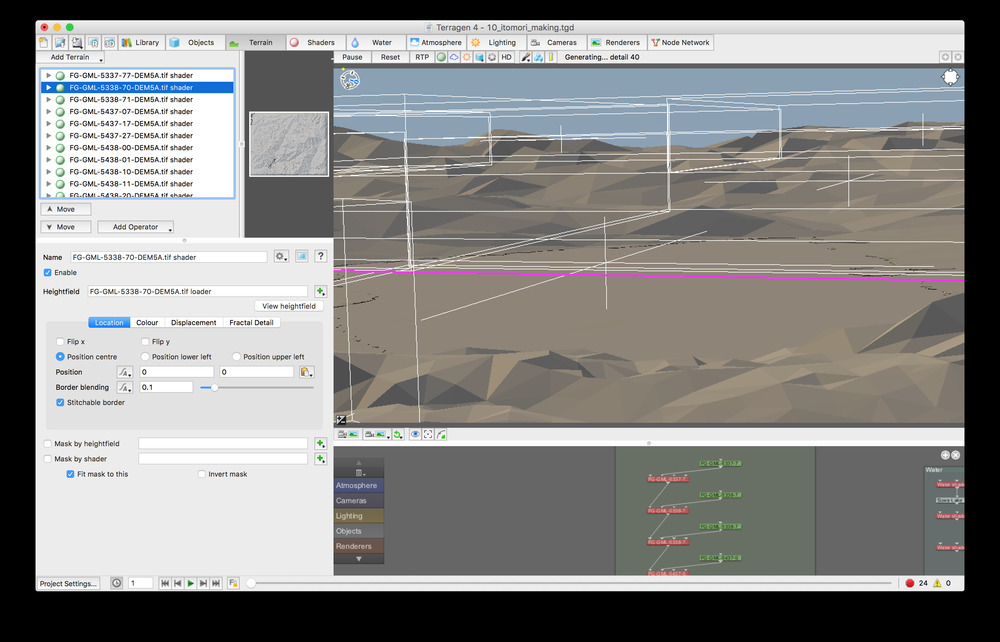Click the clock icon in the timeline bar

(117, 583)
